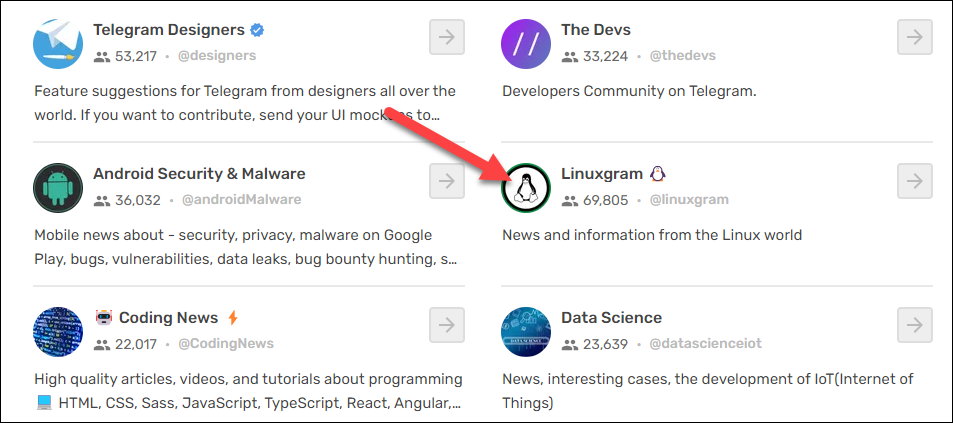Open Telegram Designers via its arrow button
This screenshot has width=953, height=423.
tap(447, 37)
